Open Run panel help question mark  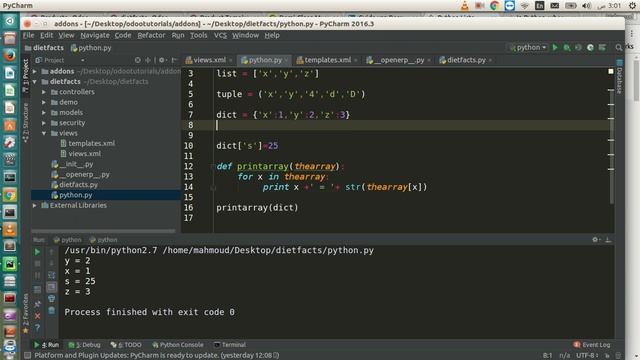coord(37,328)
